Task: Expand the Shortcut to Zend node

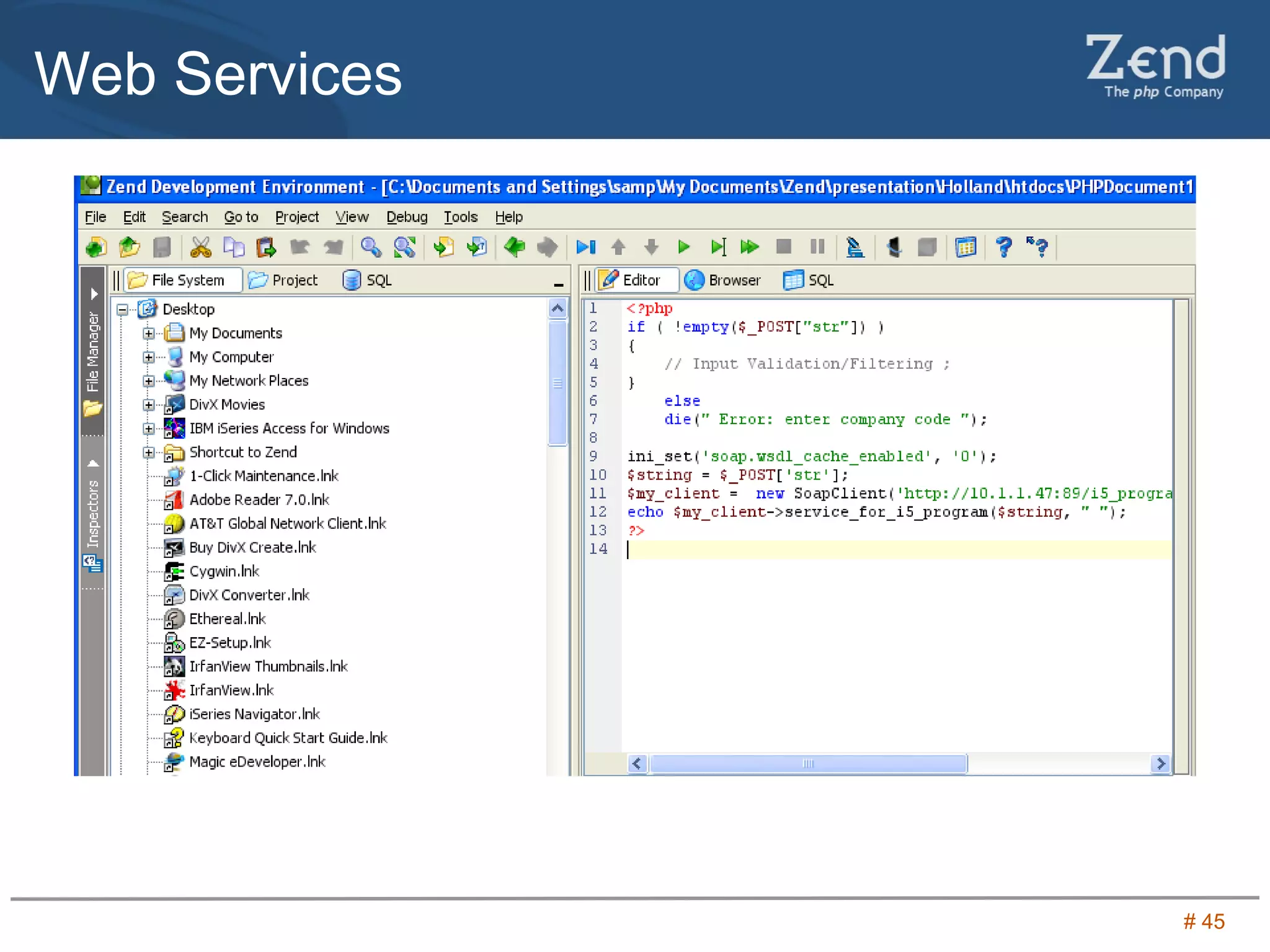Action: (x=148, y=452)
